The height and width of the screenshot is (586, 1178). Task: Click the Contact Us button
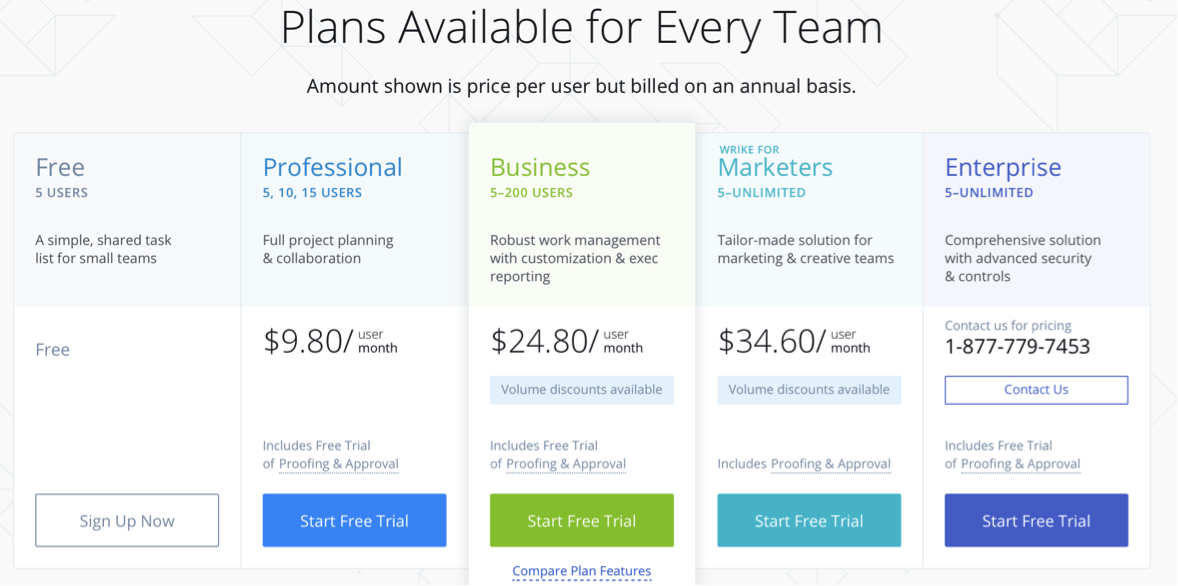tap(1036, 390)
